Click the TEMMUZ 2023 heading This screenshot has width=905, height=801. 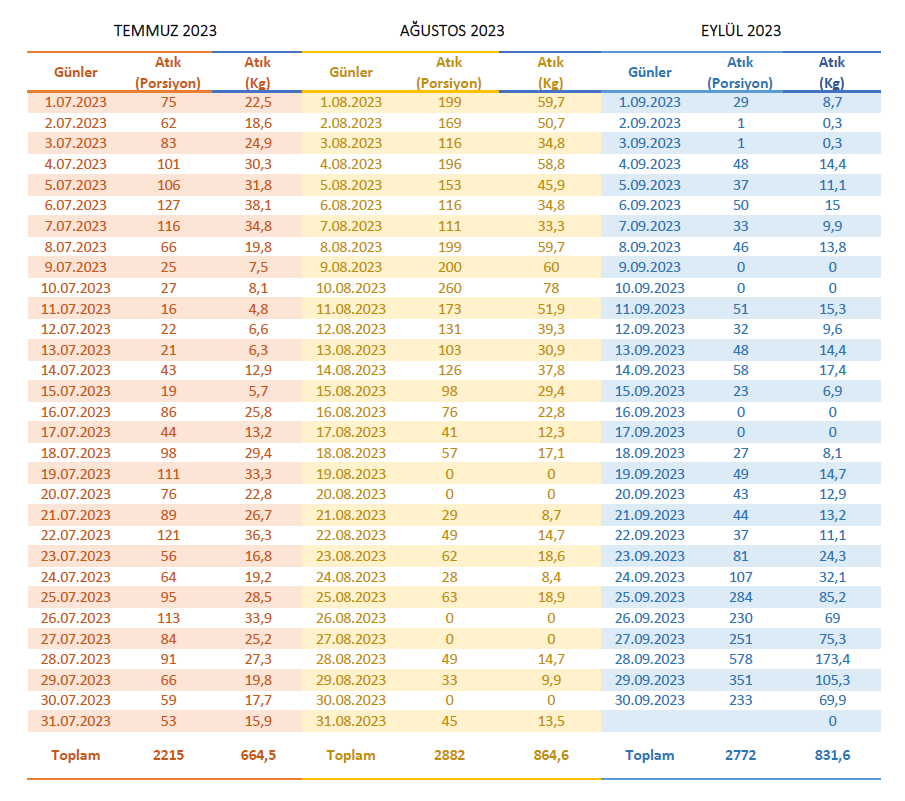click(165, 31)
